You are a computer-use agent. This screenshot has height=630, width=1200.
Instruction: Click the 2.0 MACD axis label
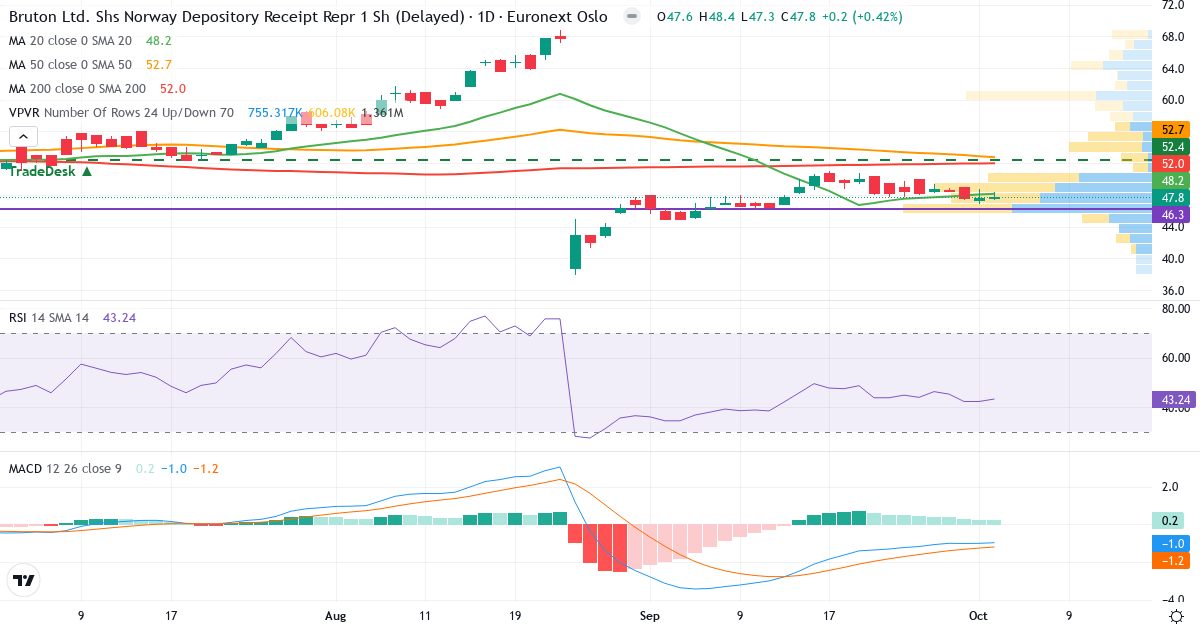(1170, 487)
